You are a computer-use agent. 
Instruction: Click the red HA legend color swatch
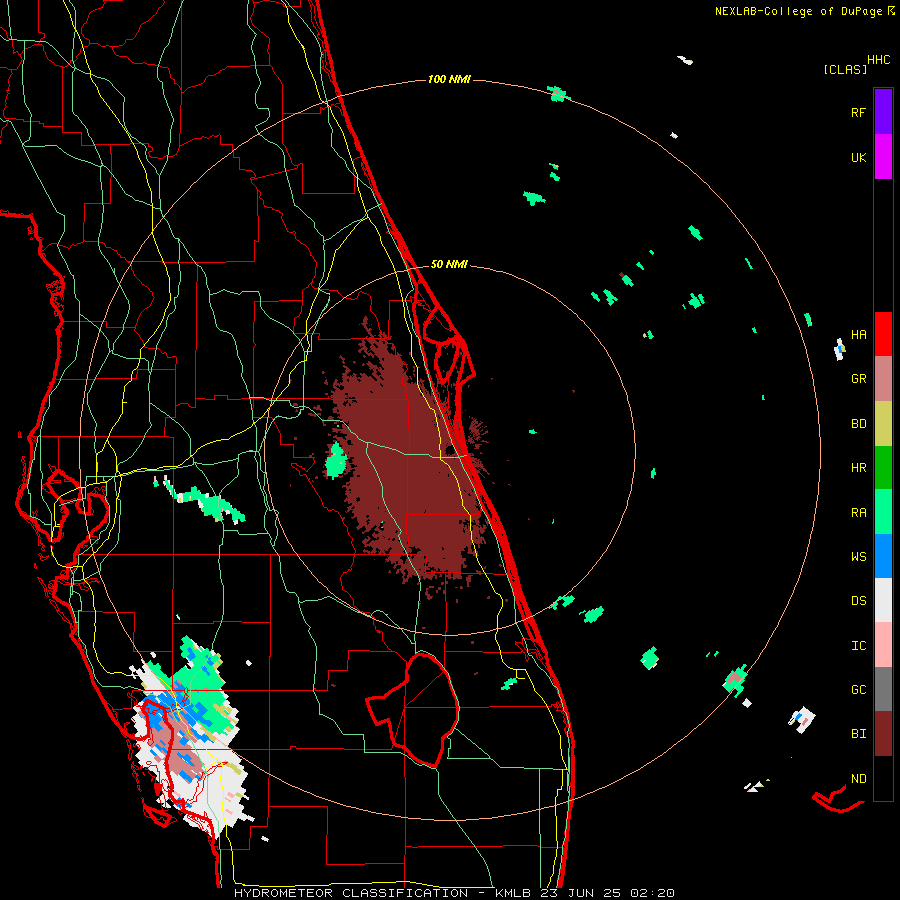click(883, 334)
